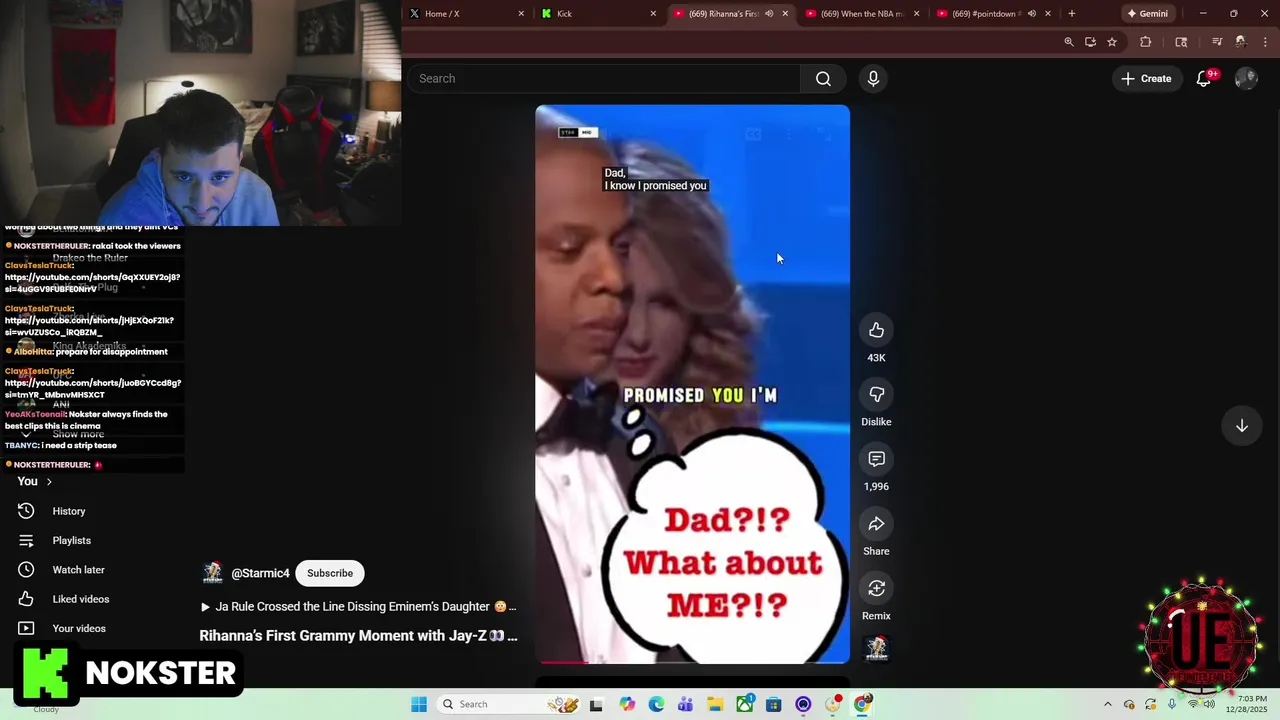Open Starmic4 channel avatar
Viewport: 1280px width, 720px height.
click(x=212, y=573)
